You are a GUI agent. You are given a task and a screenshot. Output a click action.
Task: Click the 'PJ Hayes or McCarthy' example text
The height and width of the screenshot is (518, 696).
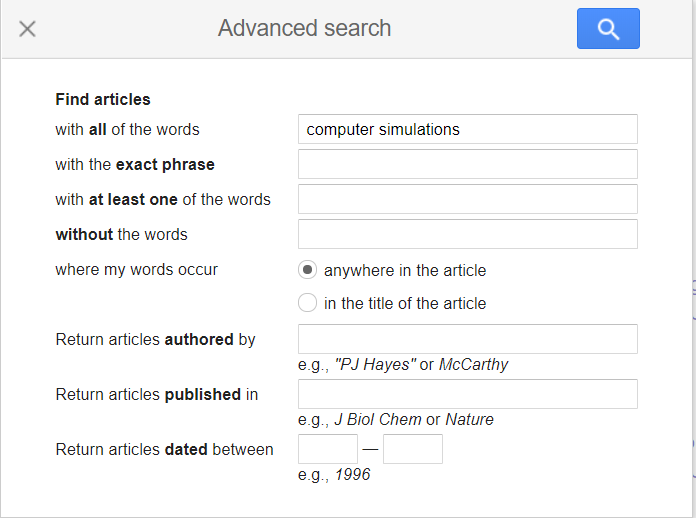click(x=402, y=364)
